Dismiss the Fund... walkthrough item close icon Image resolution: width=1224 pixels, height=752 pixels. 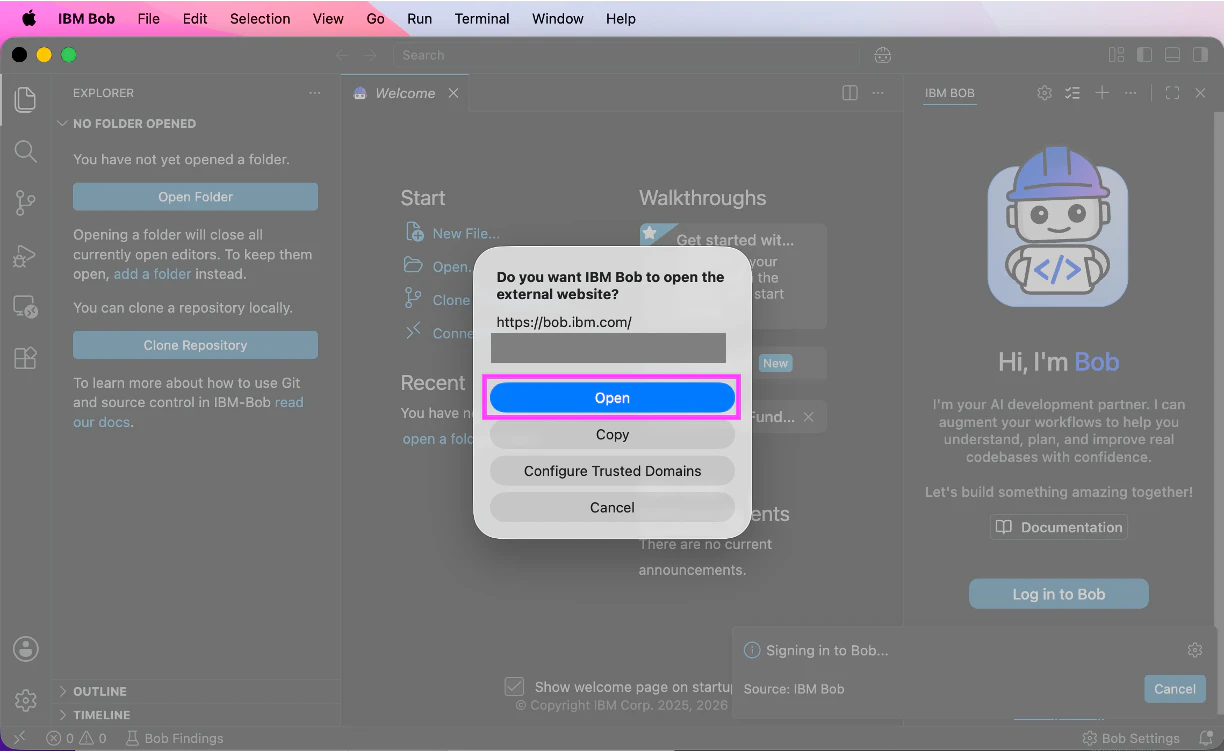click(x=809, y=417)
